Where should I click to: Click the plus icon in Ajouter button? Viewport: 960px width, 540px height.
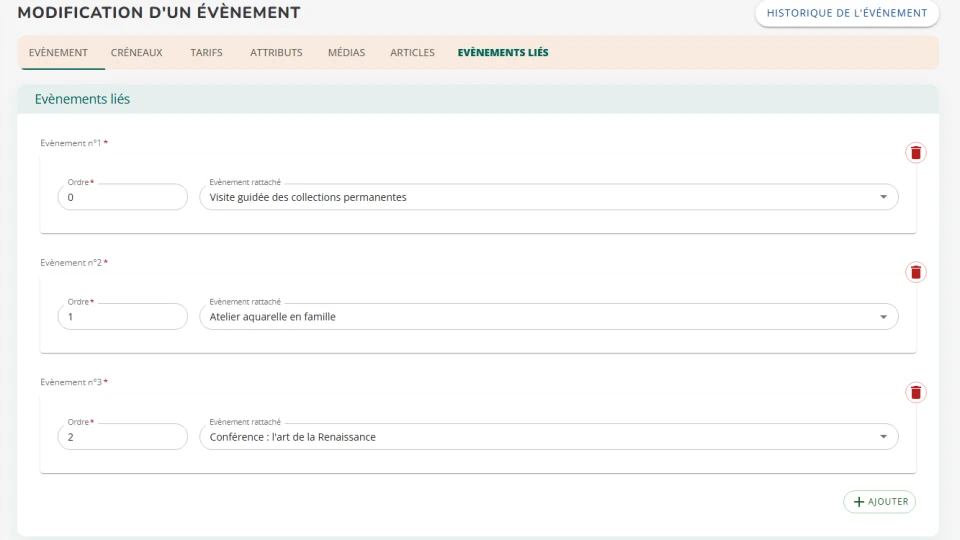point(859,501)
